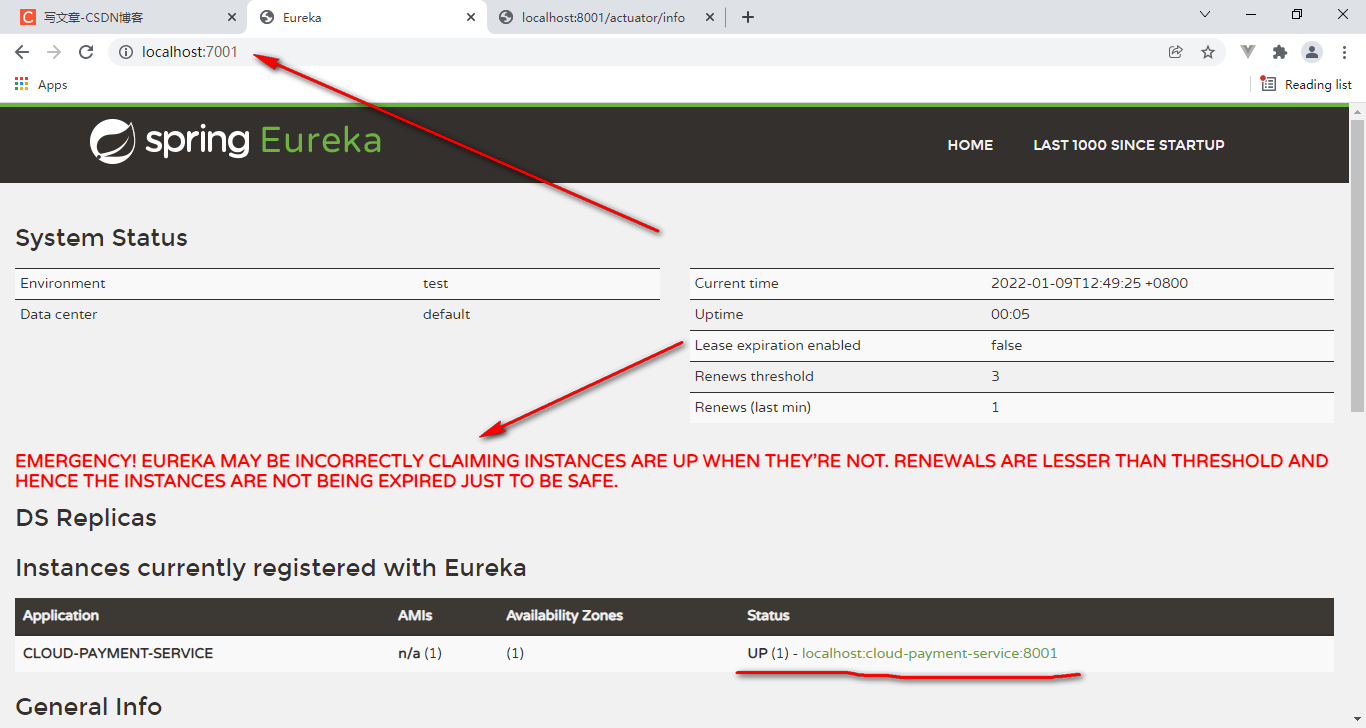Click the Uptime value 00:05
This screenshot has height=728, width=1366.
[1010, 314]
